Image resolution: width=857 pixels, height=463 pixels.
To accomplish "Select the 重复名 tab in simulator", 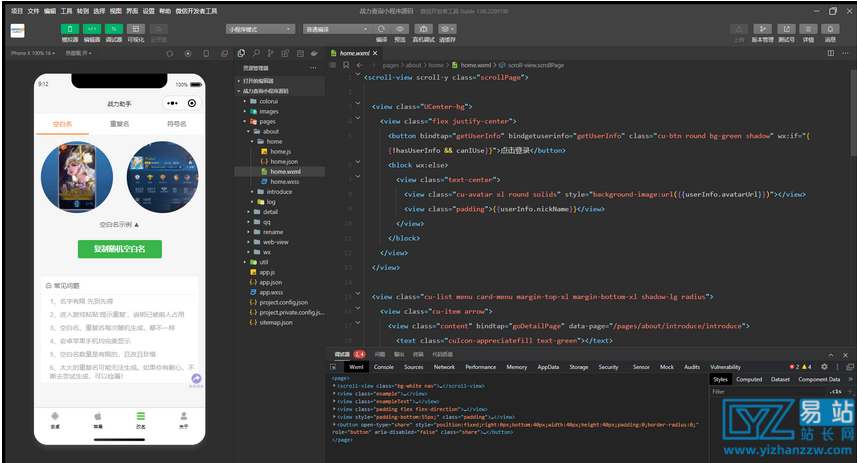I will [x=120, y=124].
